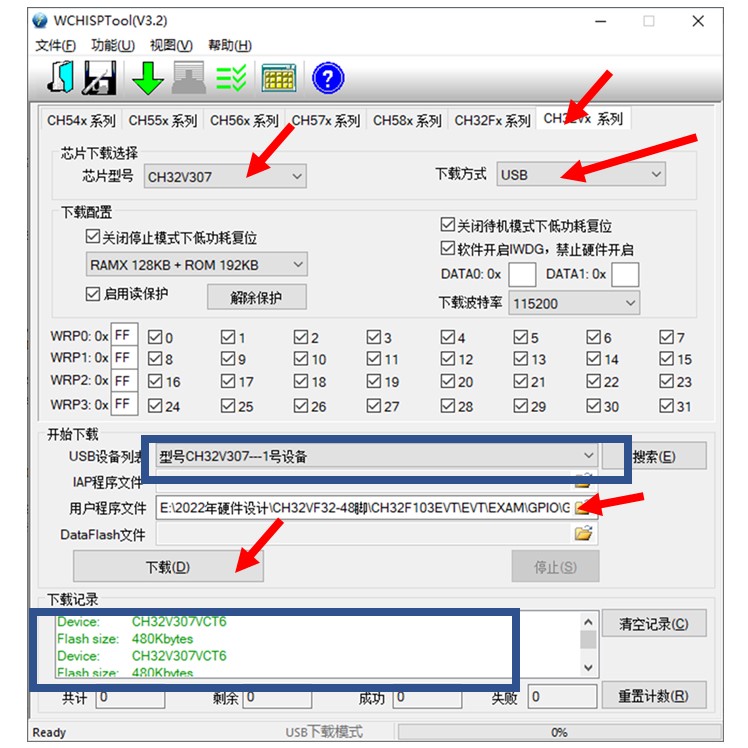Click the 重置计数(R) reset count button
This screenshot has height=748, width=748.
(654, 696)
